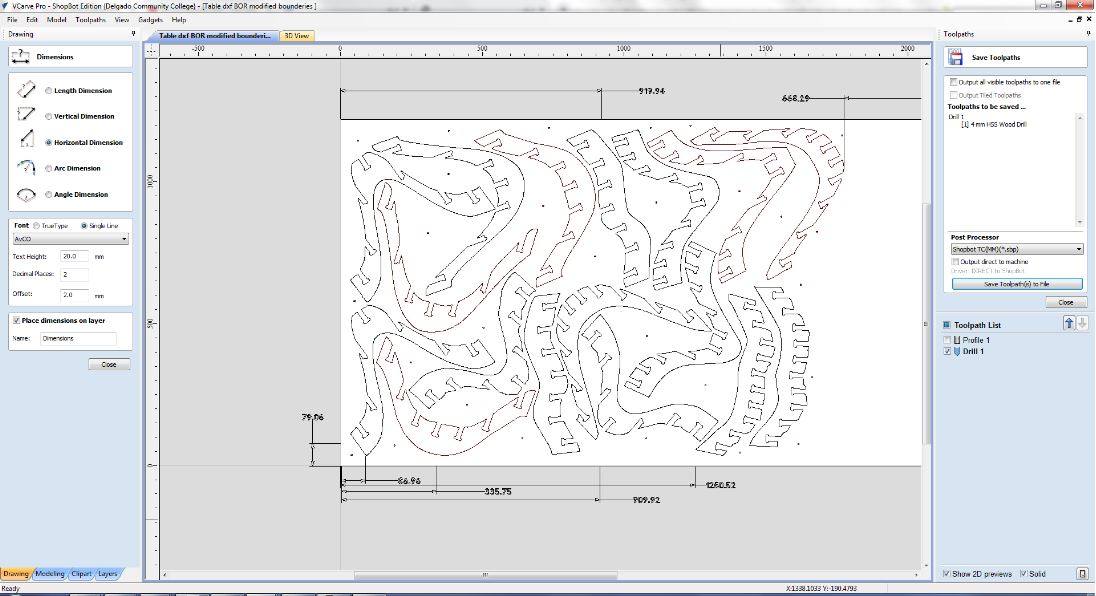Choose TrueType font radio option
Screen dimensions: 1096x596
tap(36, 226)
